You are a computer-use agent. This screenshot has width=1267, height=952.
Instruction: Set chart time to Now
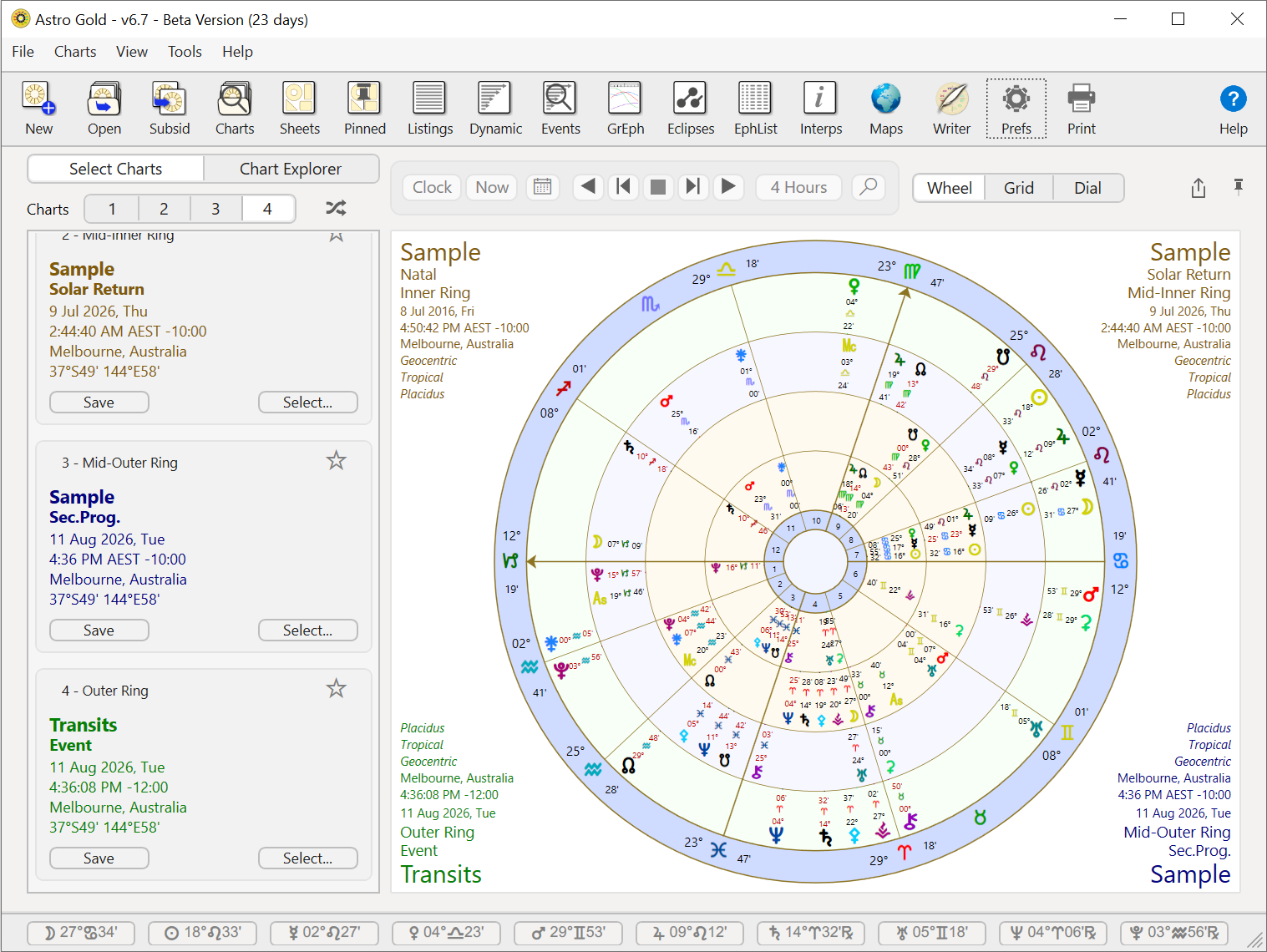click(x=492, y=187)
